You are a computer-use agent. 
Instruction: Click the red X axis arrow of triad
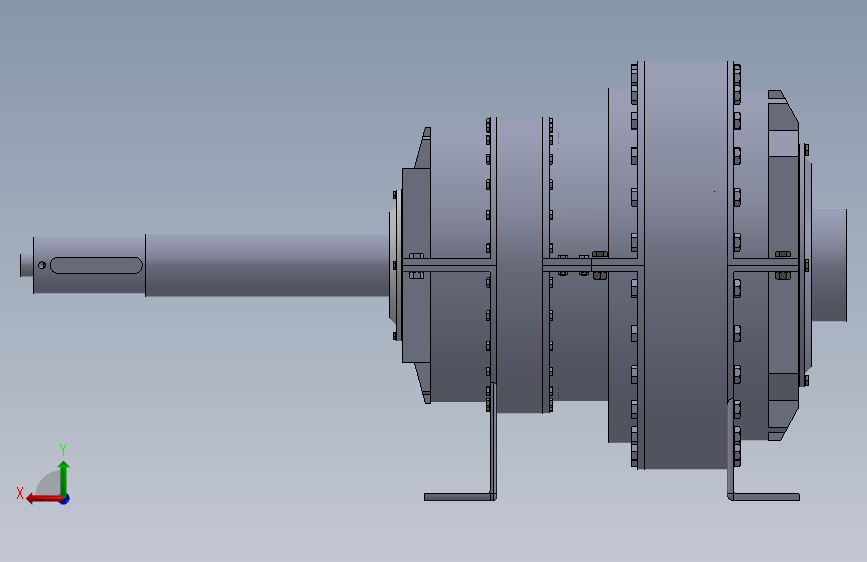coord(43,499)
